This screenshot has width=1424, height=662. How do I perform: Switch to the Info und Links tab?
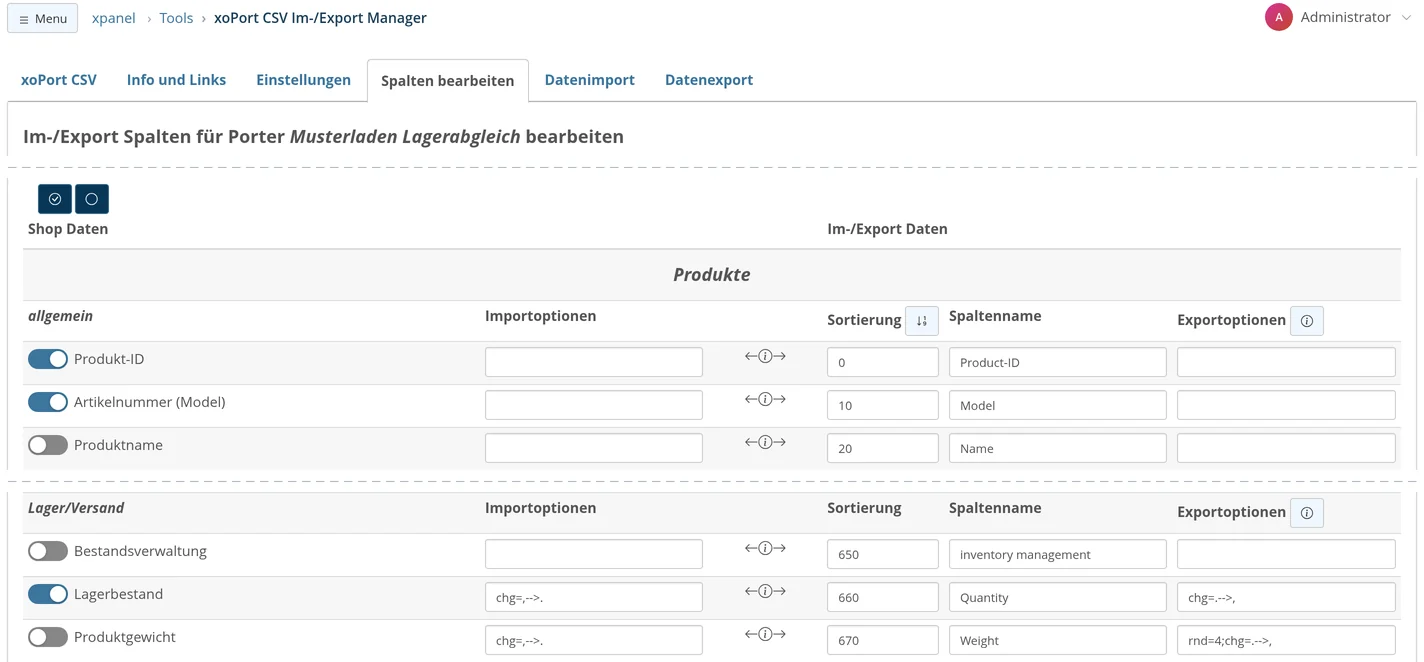click(176, 80)
